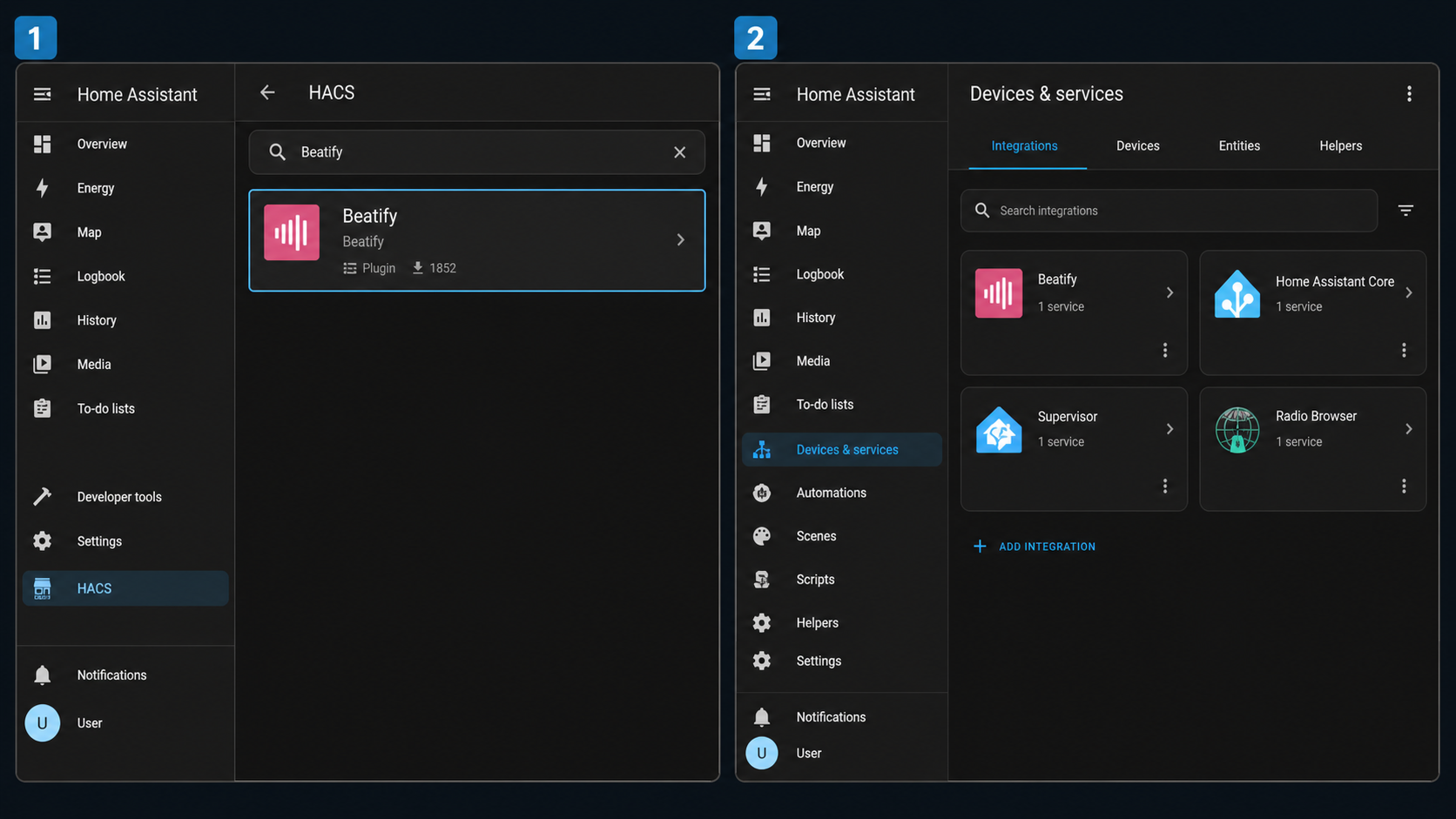Click Home Assistant Core logo
Image resolution: width=1456 pixels, height=819 pixels.
point(1237,293)
